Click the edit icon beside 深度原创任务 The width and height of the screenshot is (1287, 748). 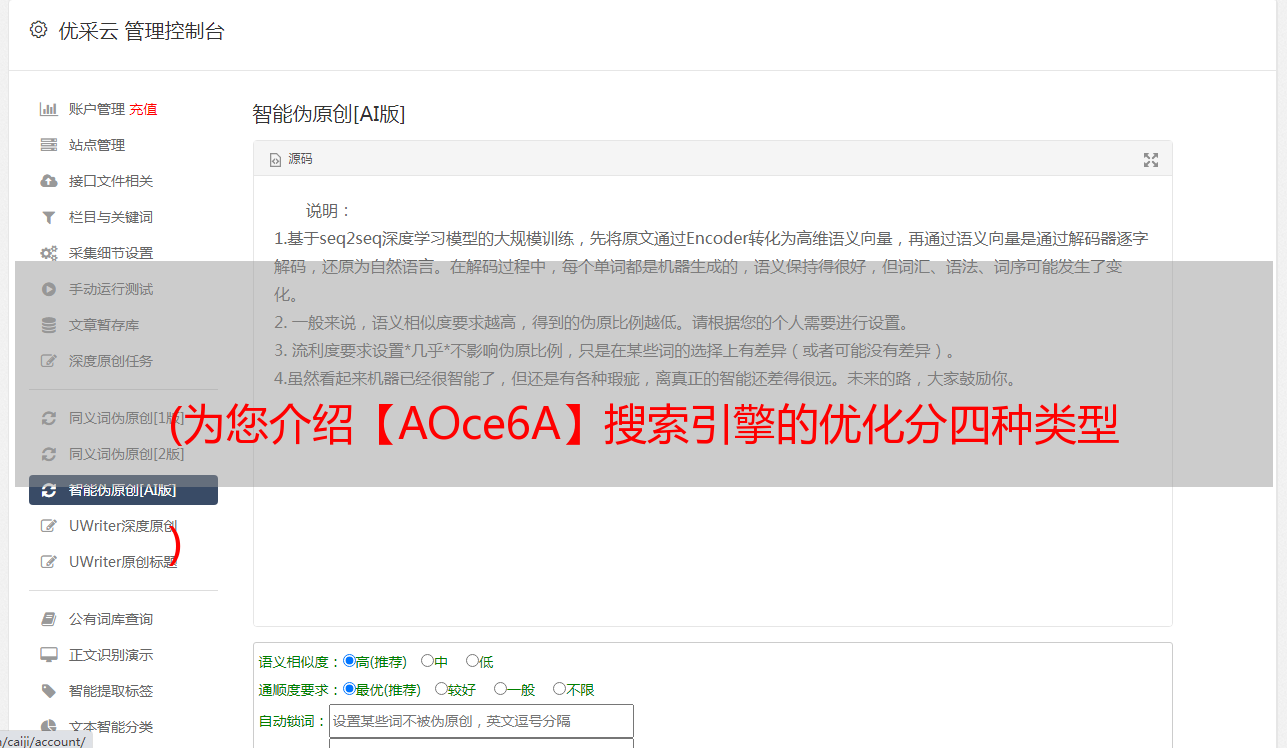tap(48, 361)
